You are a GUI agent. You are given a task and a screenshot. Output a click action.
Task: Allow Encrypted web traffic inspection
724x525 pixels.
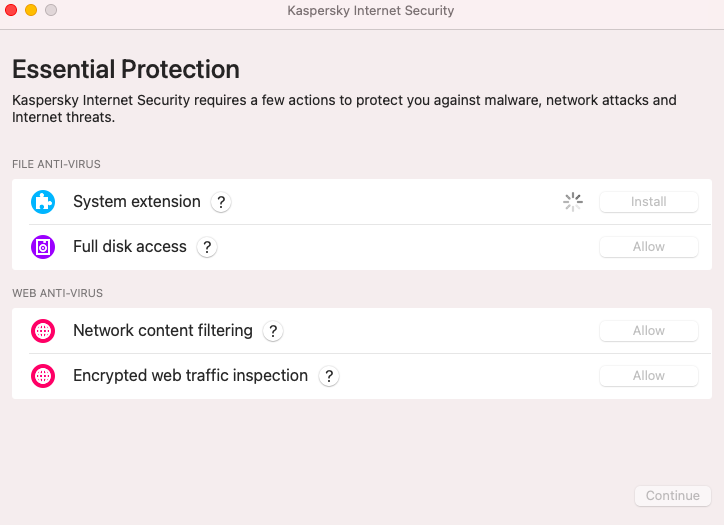tap(648, 376)
